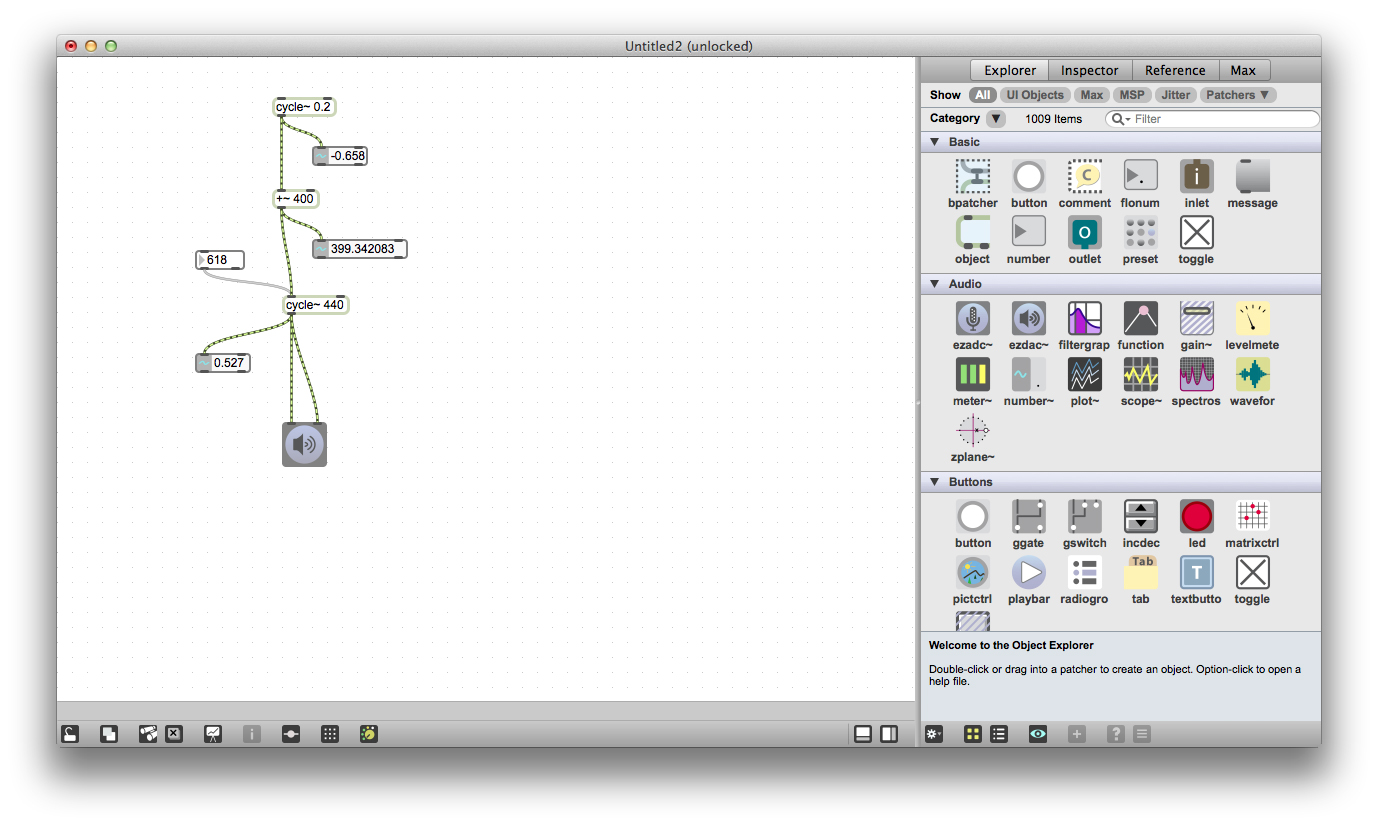
Task: Select the ezadc~ microphone icon
Action: coord(972,319)
